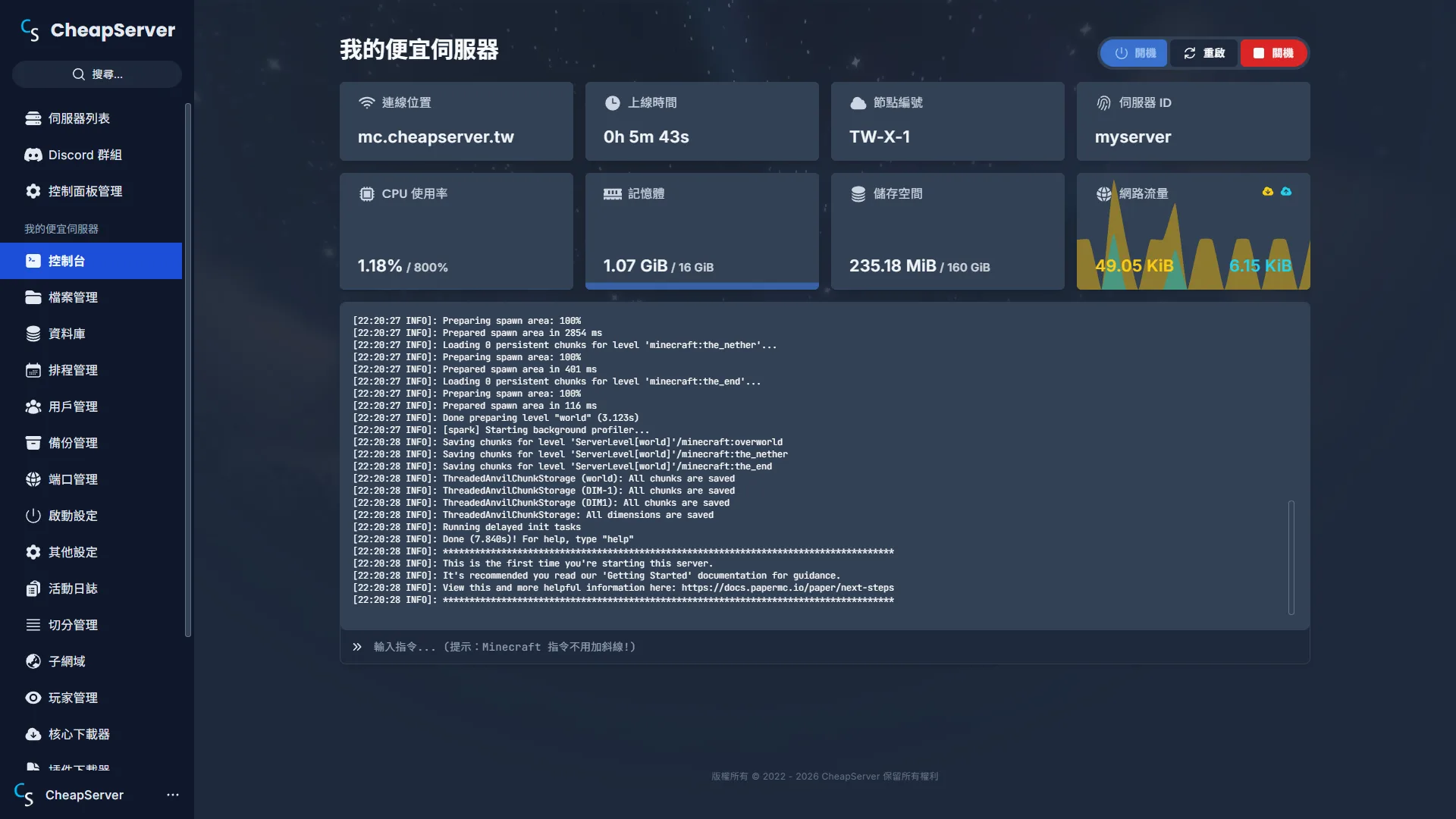1456x819 pixels.
Task: Click the clock icon beside 上線時間
Action: (613, 102)
